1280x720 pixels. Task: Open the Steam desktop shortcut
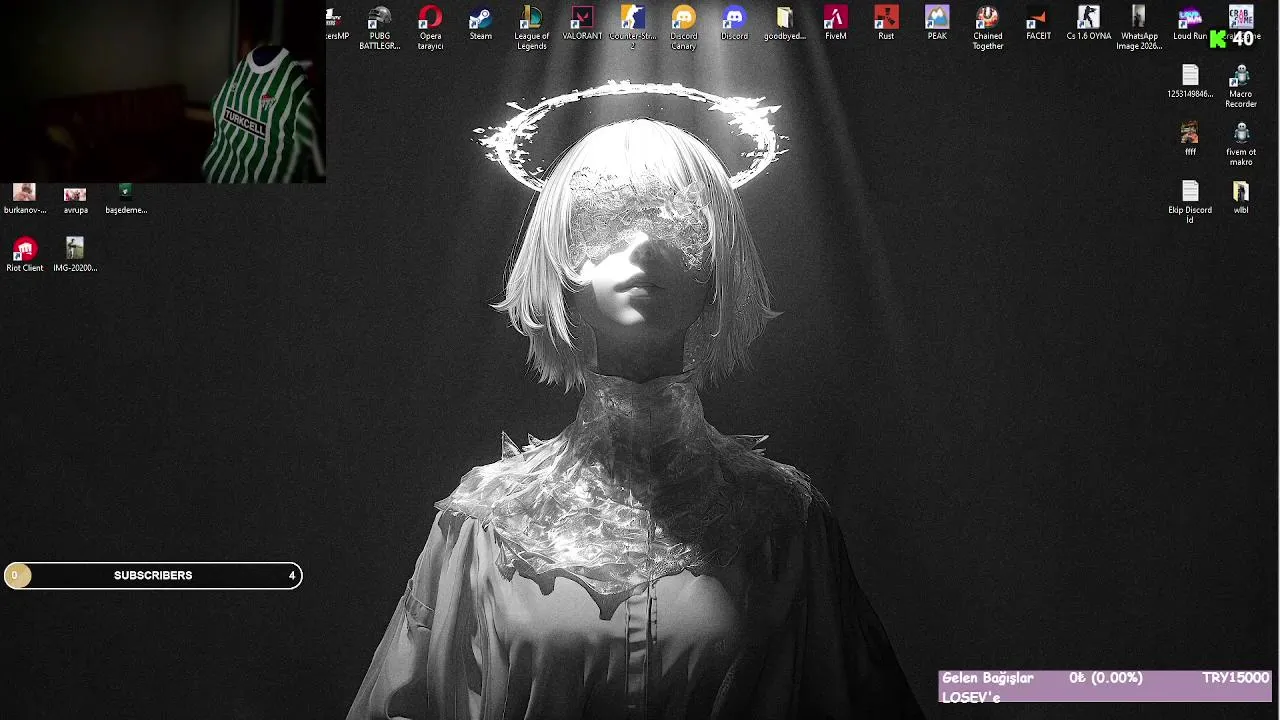click(481, 23)
